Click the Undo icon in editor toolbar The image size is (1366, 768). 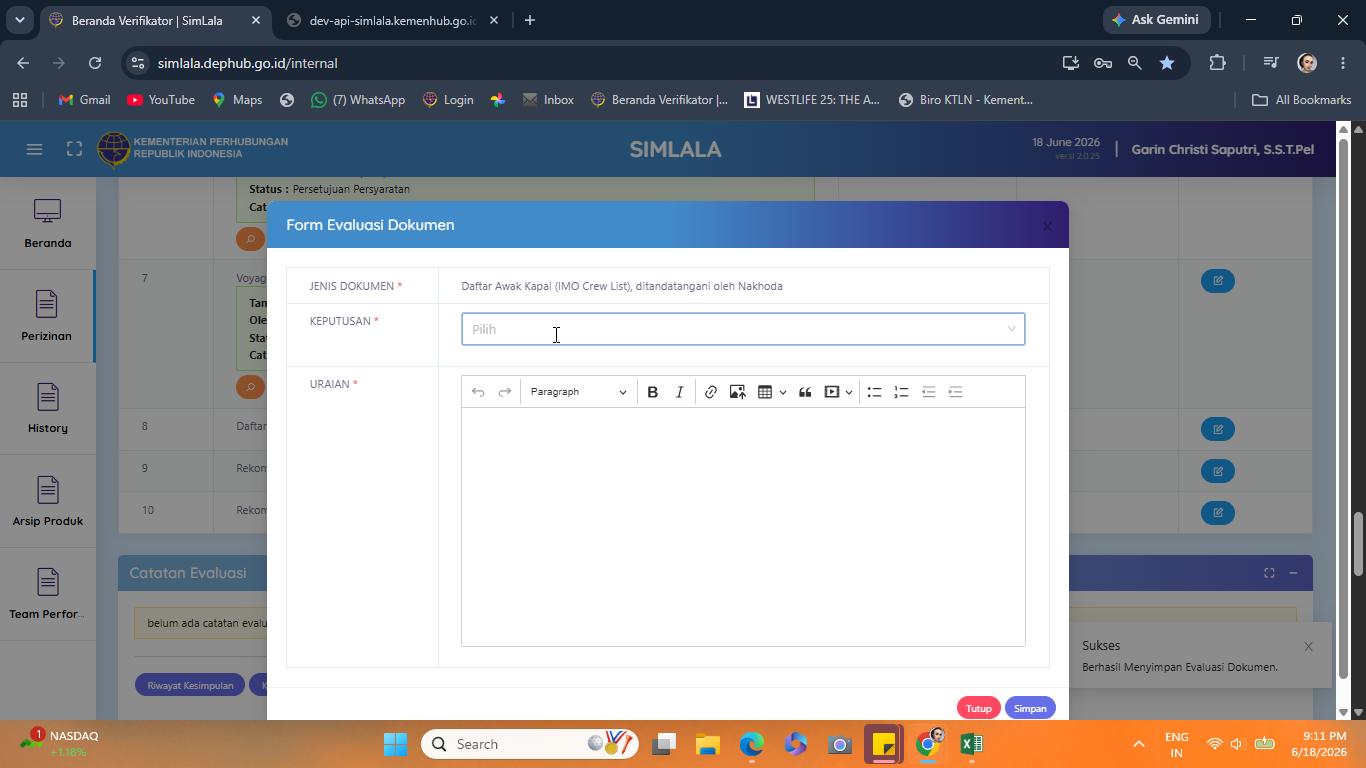point(478,392)
